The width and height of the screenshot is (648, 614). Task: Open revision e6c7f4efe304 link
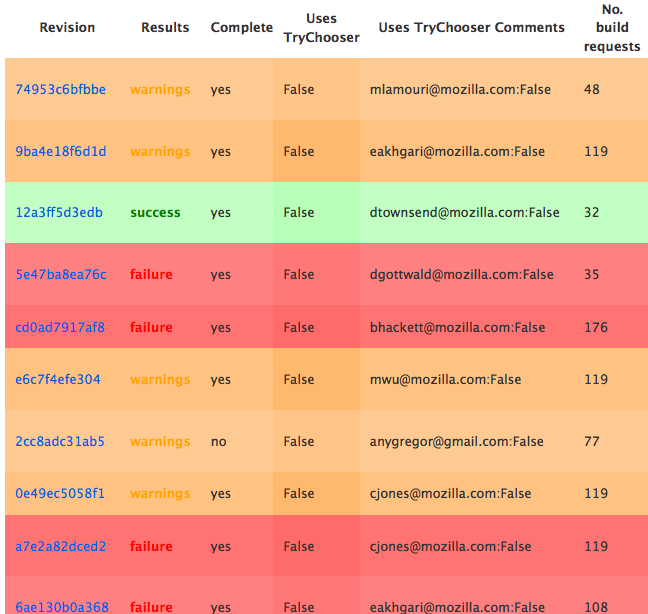(x=58, y=379)
